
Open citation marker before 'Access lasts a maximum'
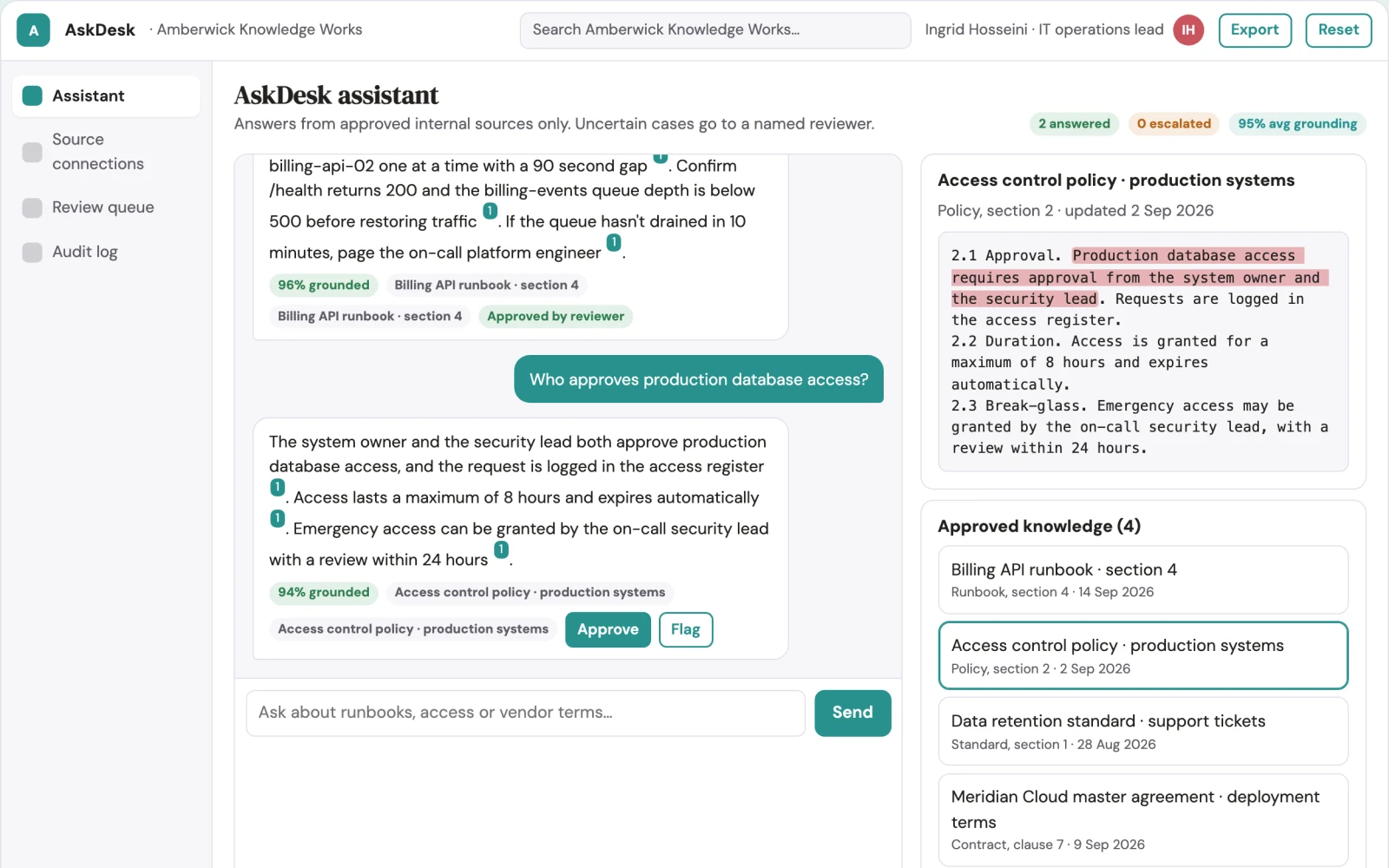[277, 487]
